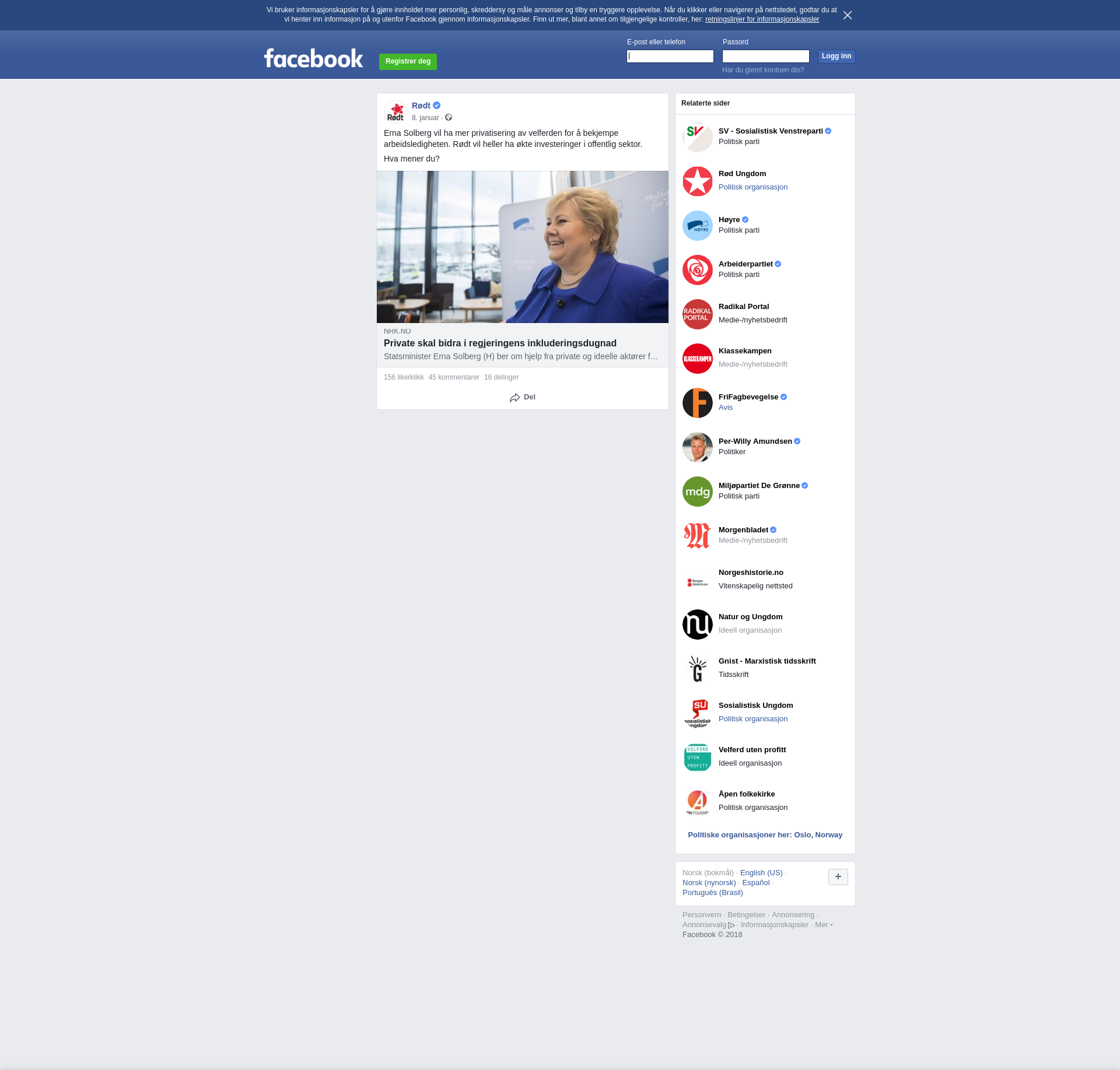Open the Arbeiderpartiet page name
The width and height of the screenshot is (1120, 1070).
pyautogui.click(x=745, y=264)
